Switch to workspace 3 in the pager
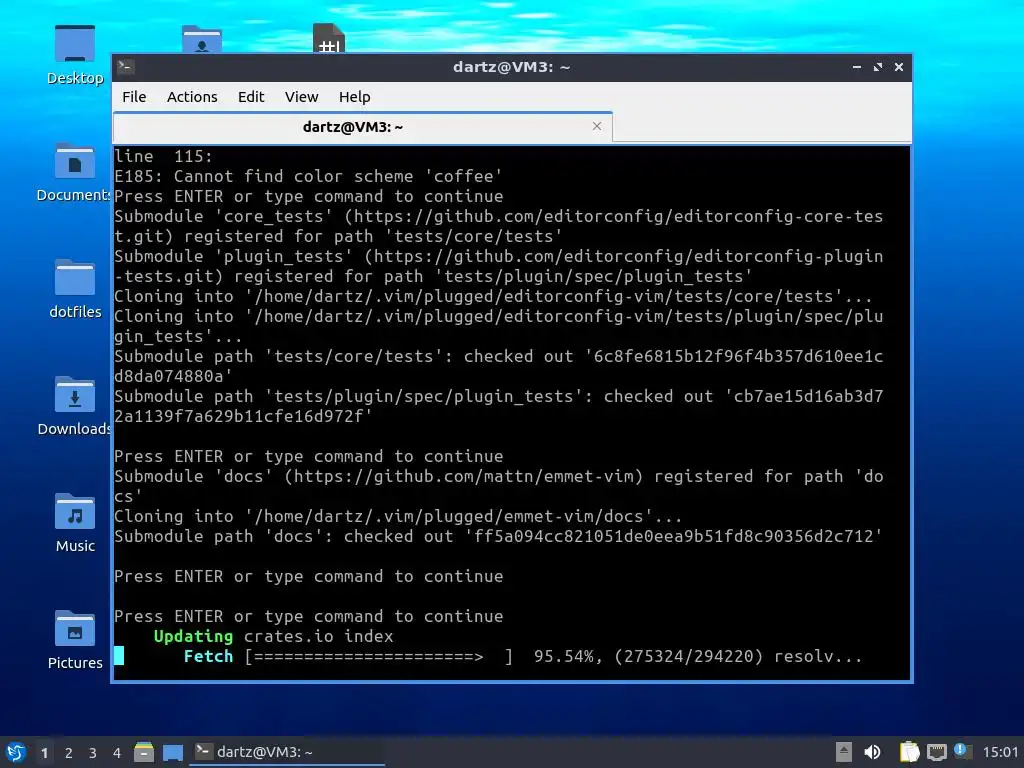 pyautogui.click(x=93, y=753)
